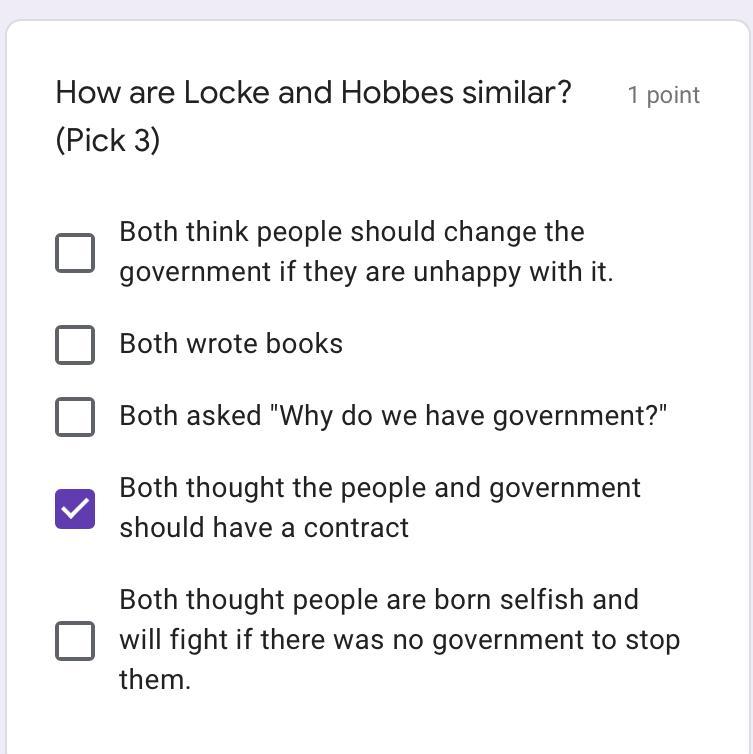Check the "Both think people should change the government" checkbox
This screenshot has width=753, height=754.
(75, 253)
